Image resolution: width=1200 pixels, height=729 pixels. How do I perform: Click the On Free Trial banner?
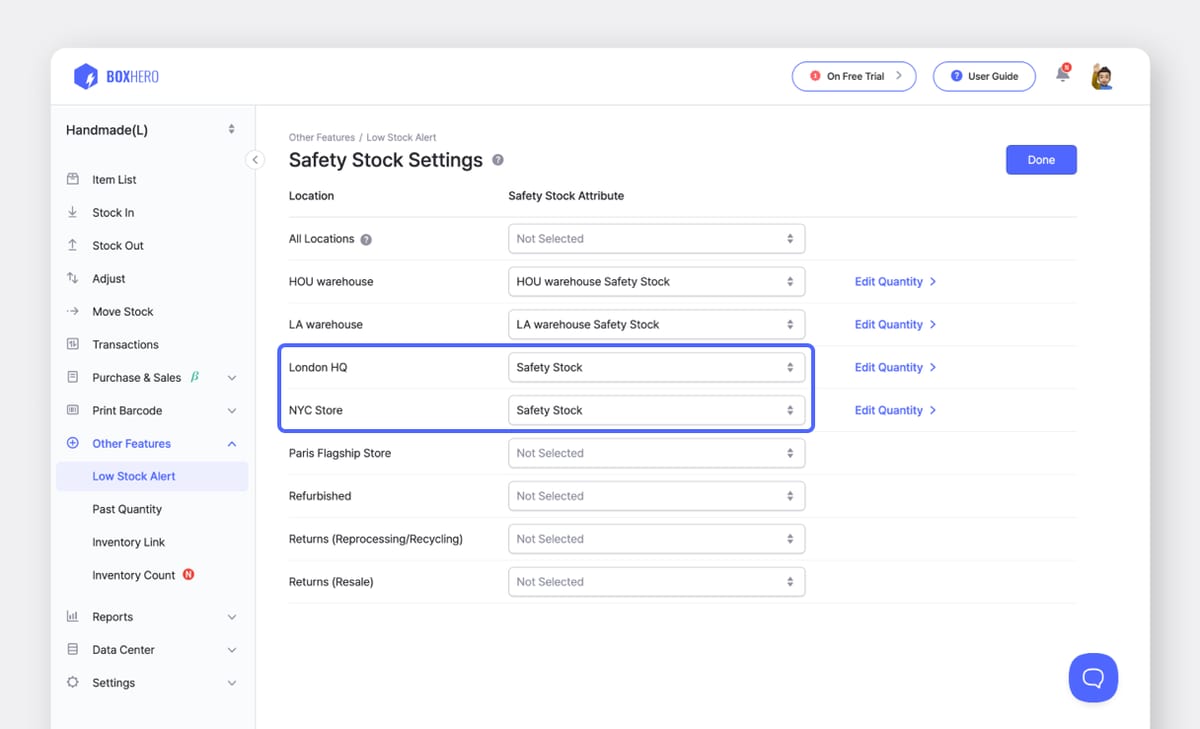(854, 76)
